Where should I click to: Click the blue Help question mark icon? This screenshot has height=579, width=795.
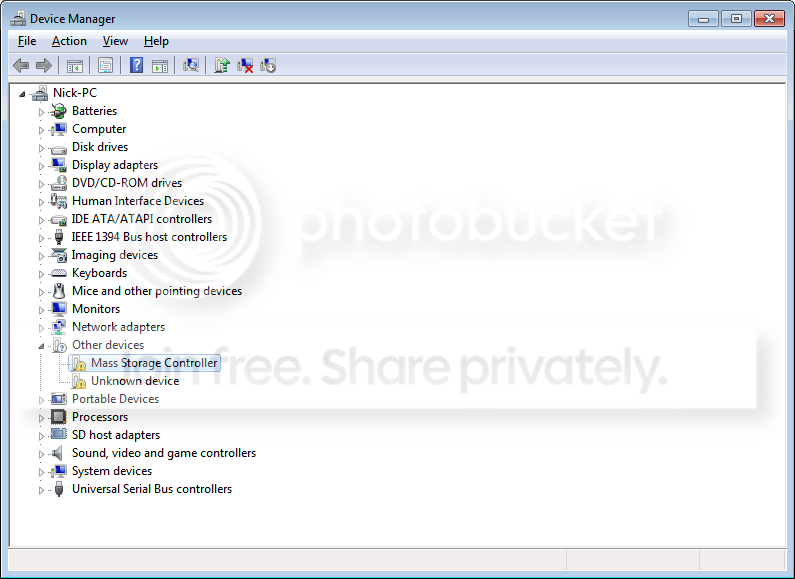[136, 65]
